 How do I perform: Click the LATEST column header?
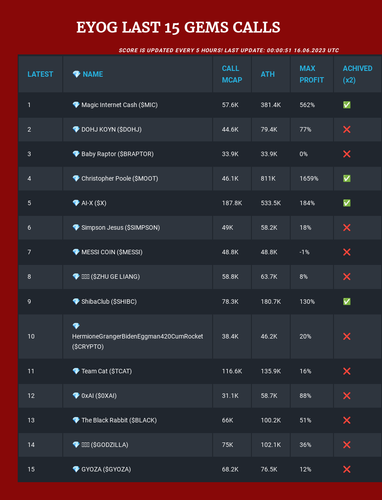coord(40,74)
